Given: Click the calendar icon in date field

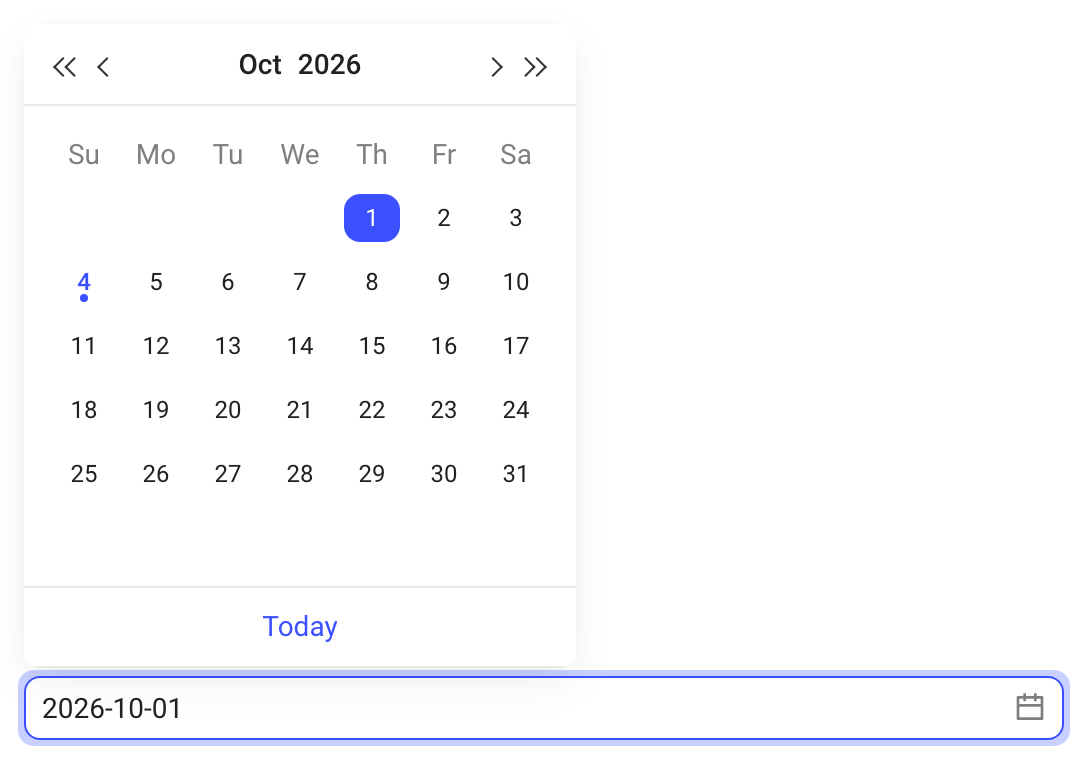Looking at the screenshot, I should [1030, 707].
